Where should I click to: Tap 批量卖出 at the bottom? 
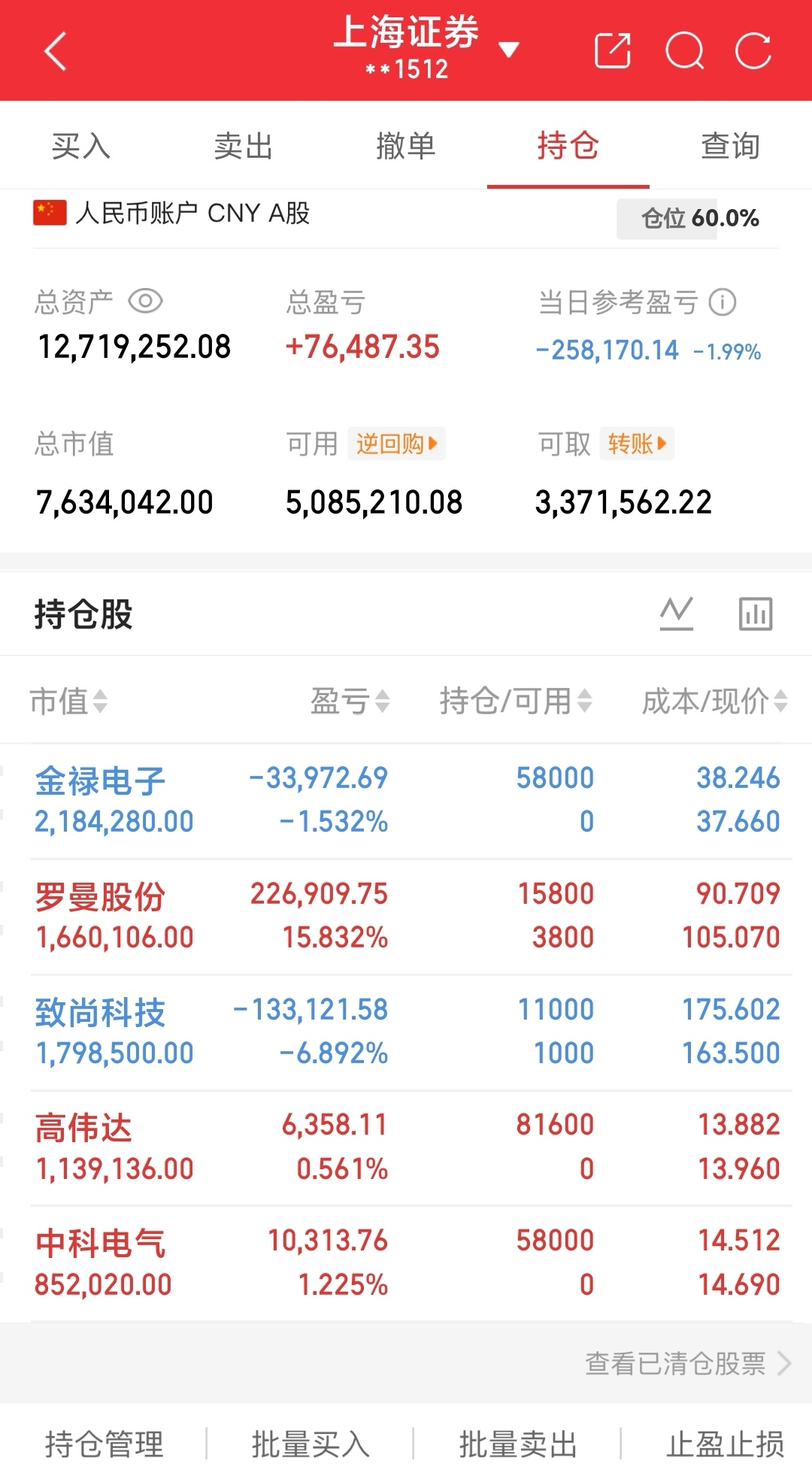point(518,1444)
